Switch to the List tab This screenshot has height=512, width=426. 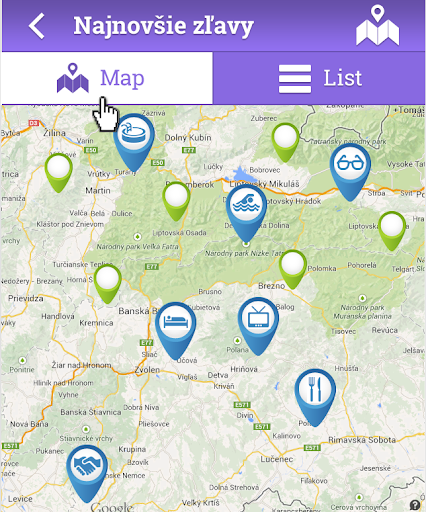[319, 78]
